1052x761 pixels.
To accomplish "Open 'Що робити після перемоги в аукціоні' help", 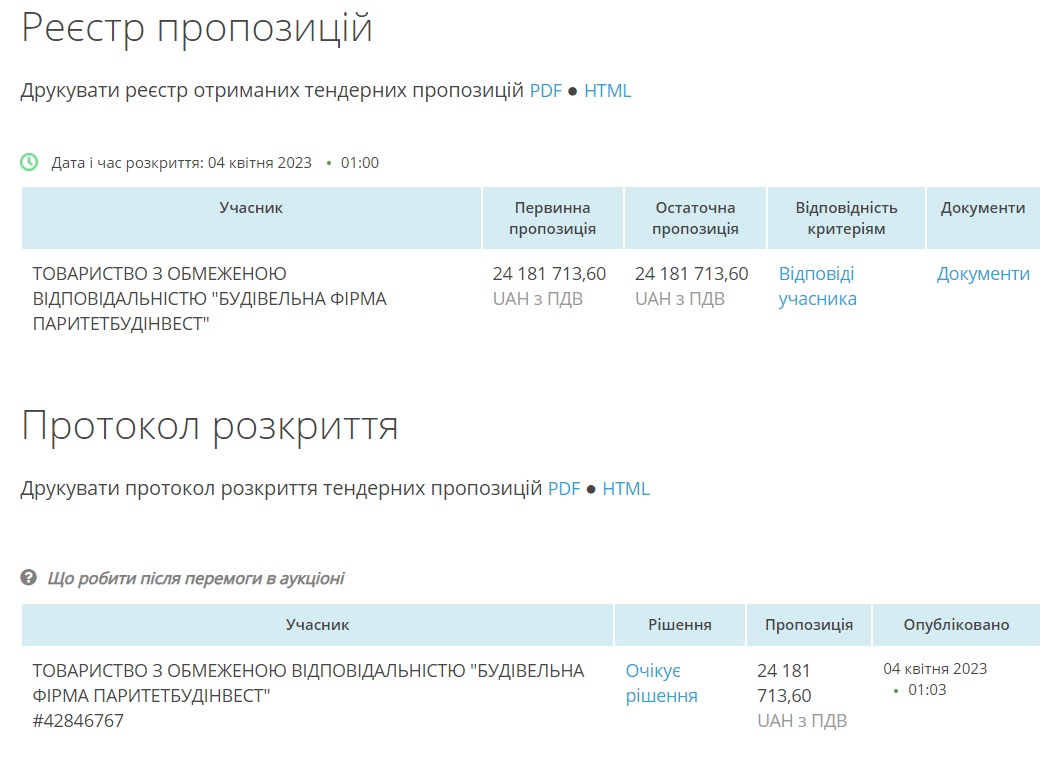I will point(196,578).
